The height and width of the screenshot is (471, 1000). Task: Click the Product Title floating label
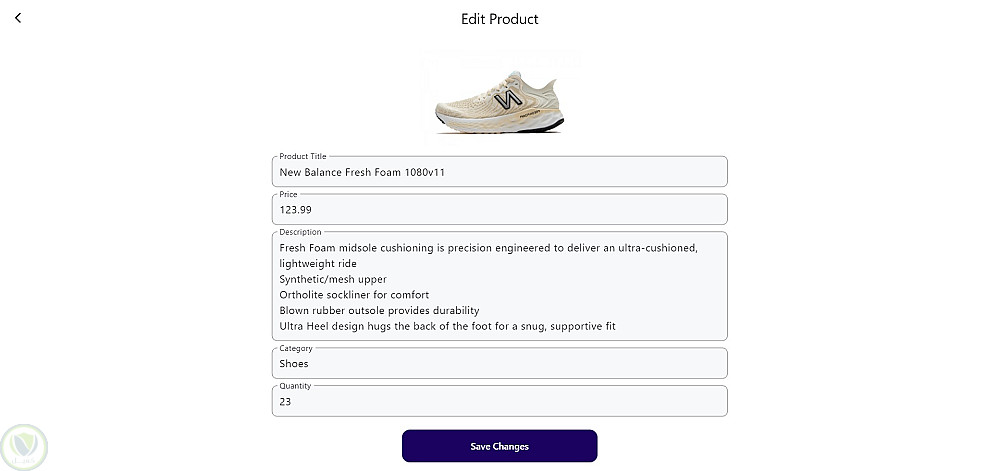coord(303,156)
